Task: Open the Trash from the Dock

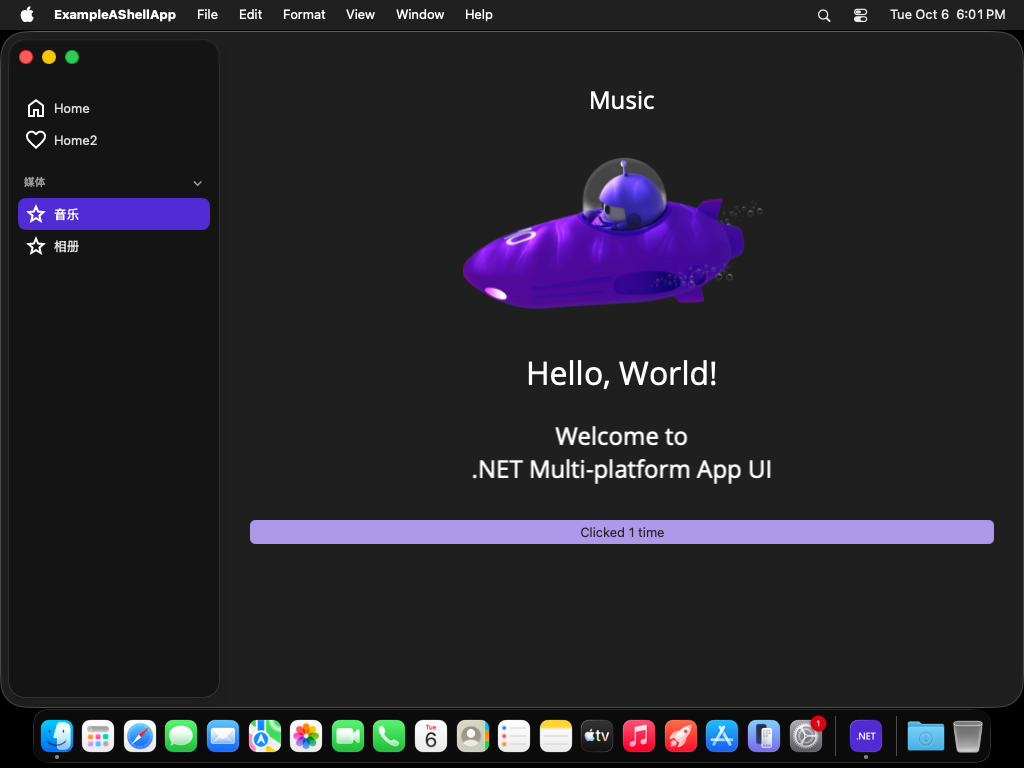Action: (x=967, y=736)
